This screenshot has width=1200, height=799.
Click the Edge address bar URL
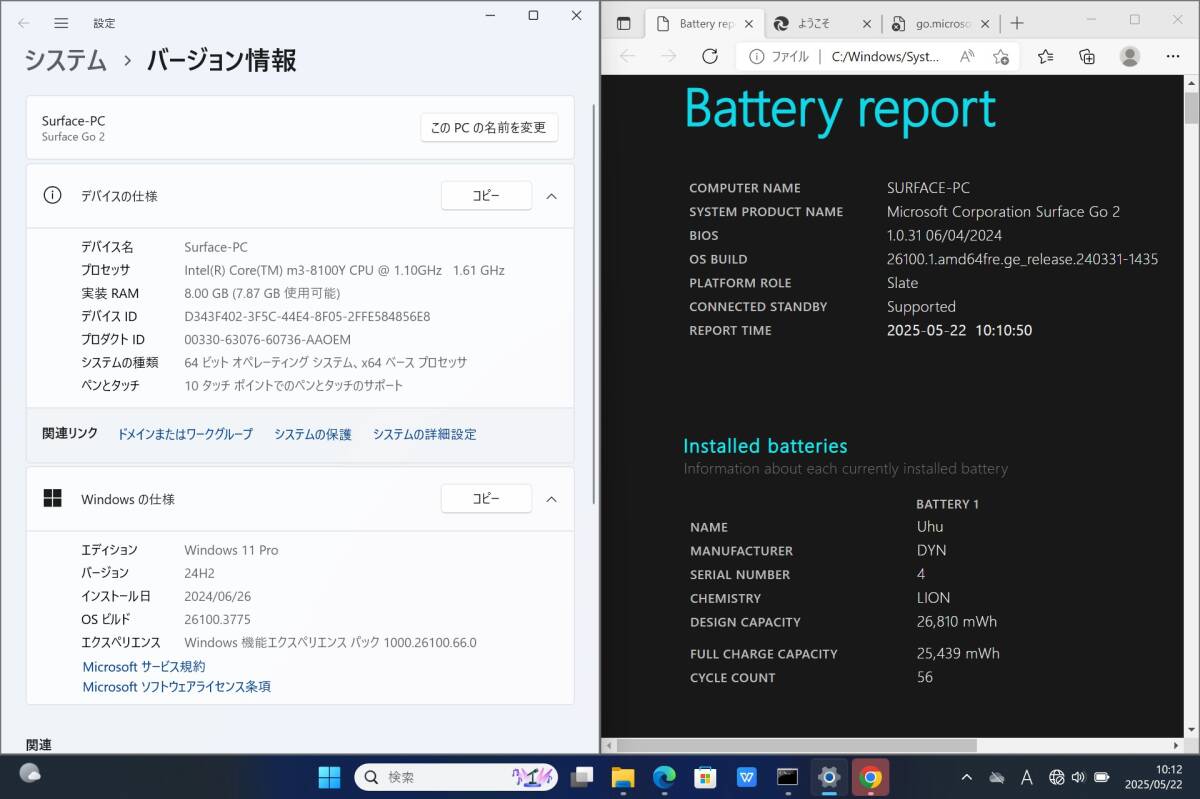pos(885,57)
